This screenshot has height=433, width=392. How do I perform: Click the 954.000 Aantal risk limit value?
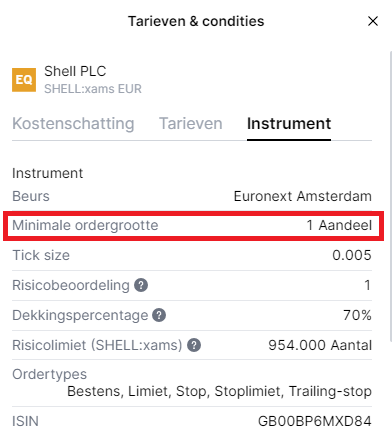click(x=320, y=345)
